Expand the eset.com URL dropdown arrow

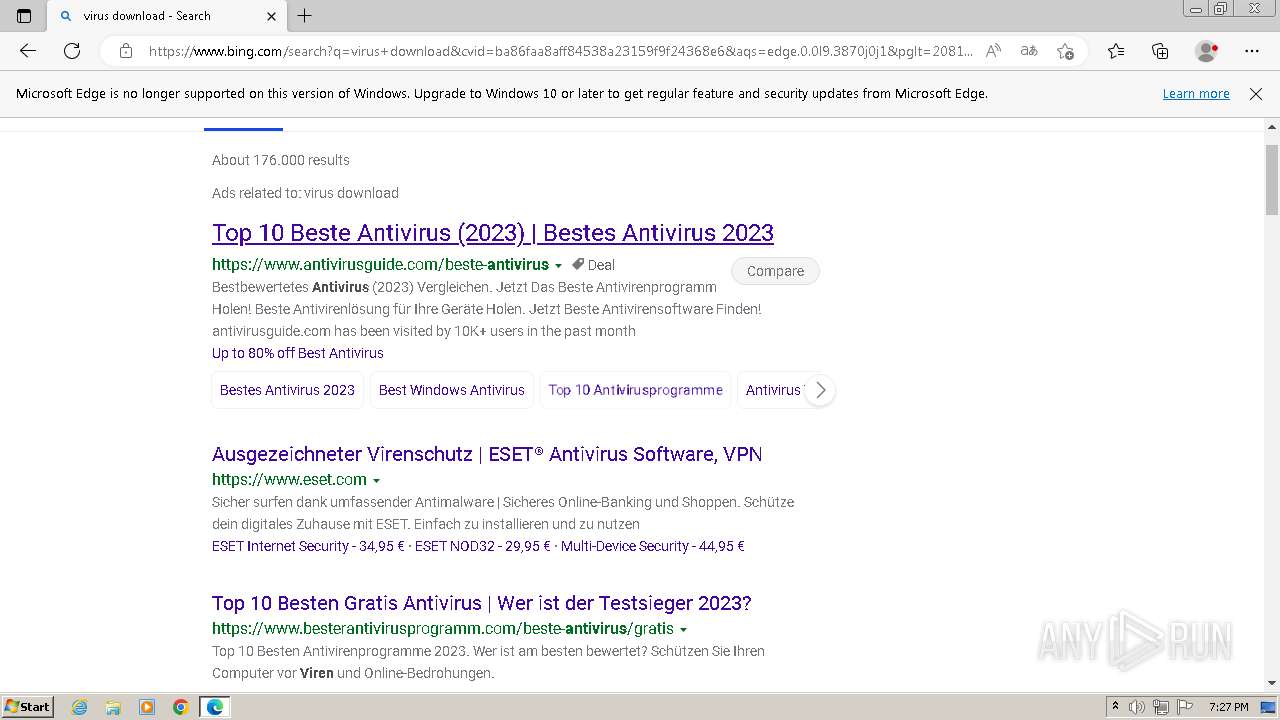(376, 481)
